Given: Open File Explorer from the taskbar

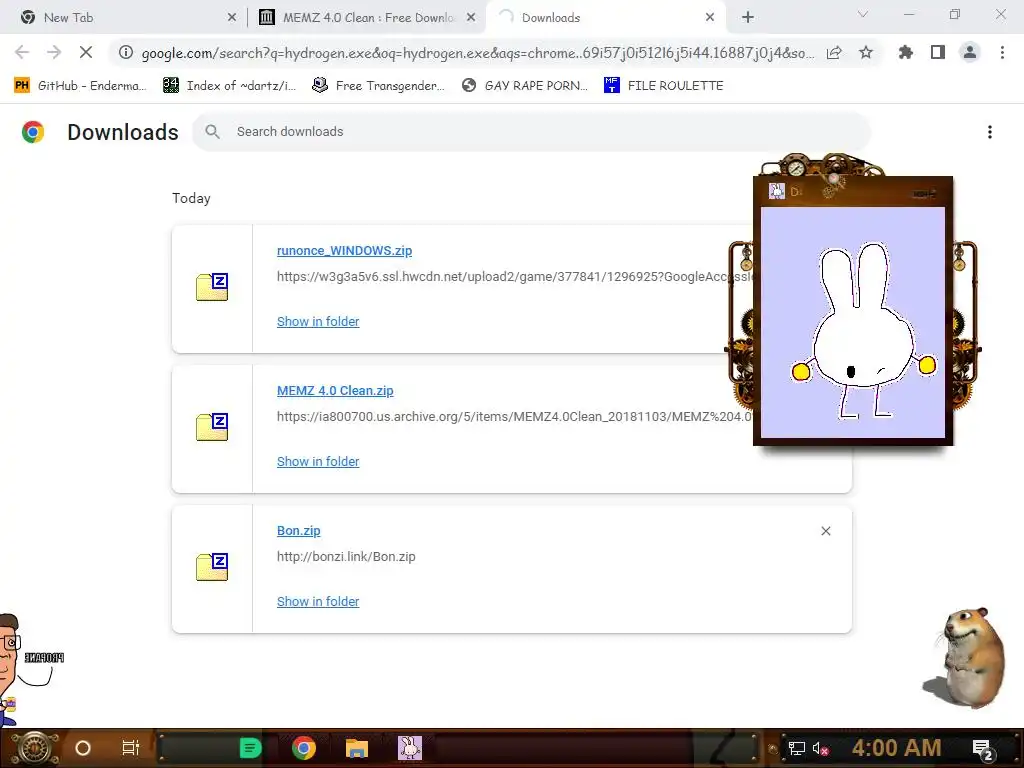Looking at the screenshot, I should pyautogui.click(x=357, y=748).
